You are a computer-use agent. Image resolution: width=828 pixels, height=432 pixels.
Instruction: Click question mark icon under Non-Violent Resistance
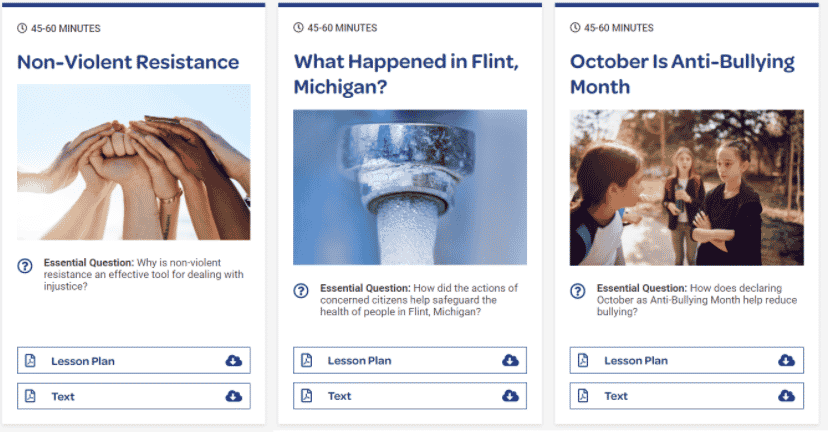25,266
